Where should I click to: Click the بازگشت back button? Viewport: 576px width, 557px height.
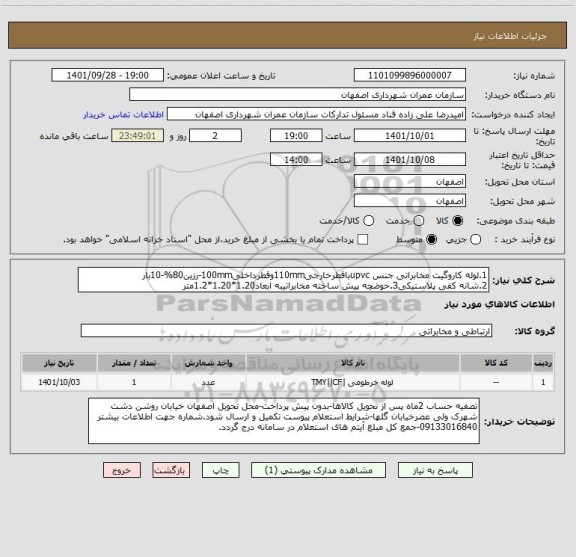(x=171, y=470)
